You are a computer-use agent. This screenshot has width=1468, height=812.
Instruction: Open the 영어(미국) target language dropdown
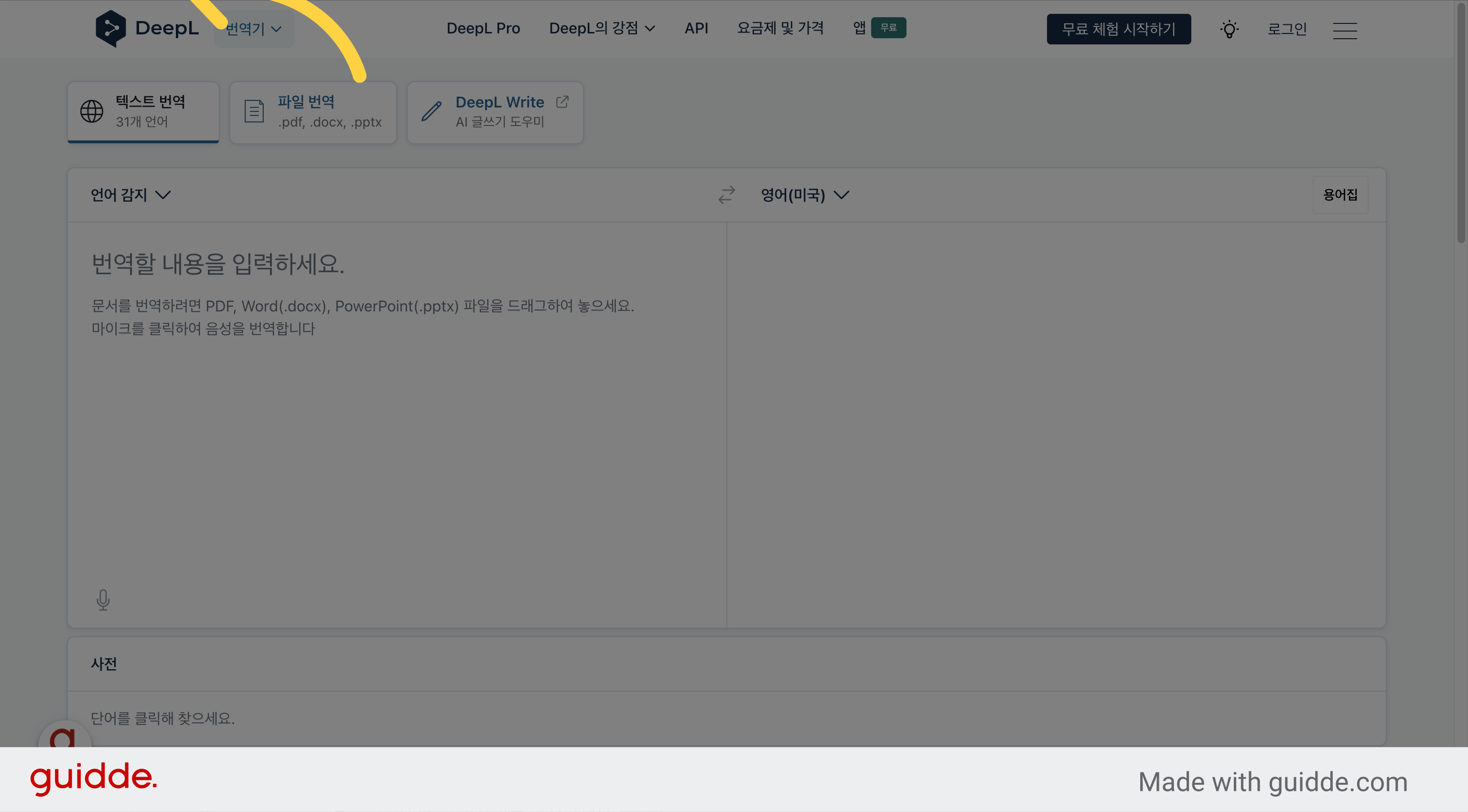coord(805,195)
